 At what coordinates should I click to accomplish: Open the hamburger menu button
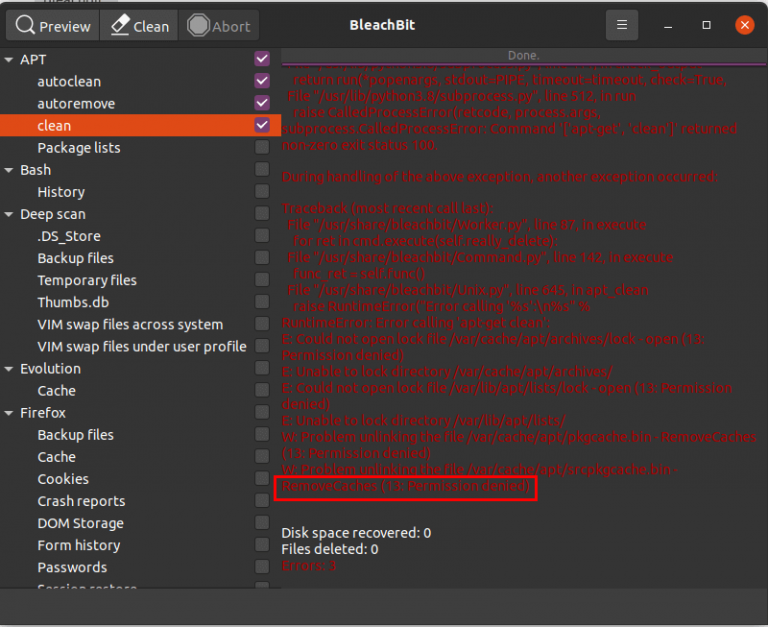click(x=622, y=25)
